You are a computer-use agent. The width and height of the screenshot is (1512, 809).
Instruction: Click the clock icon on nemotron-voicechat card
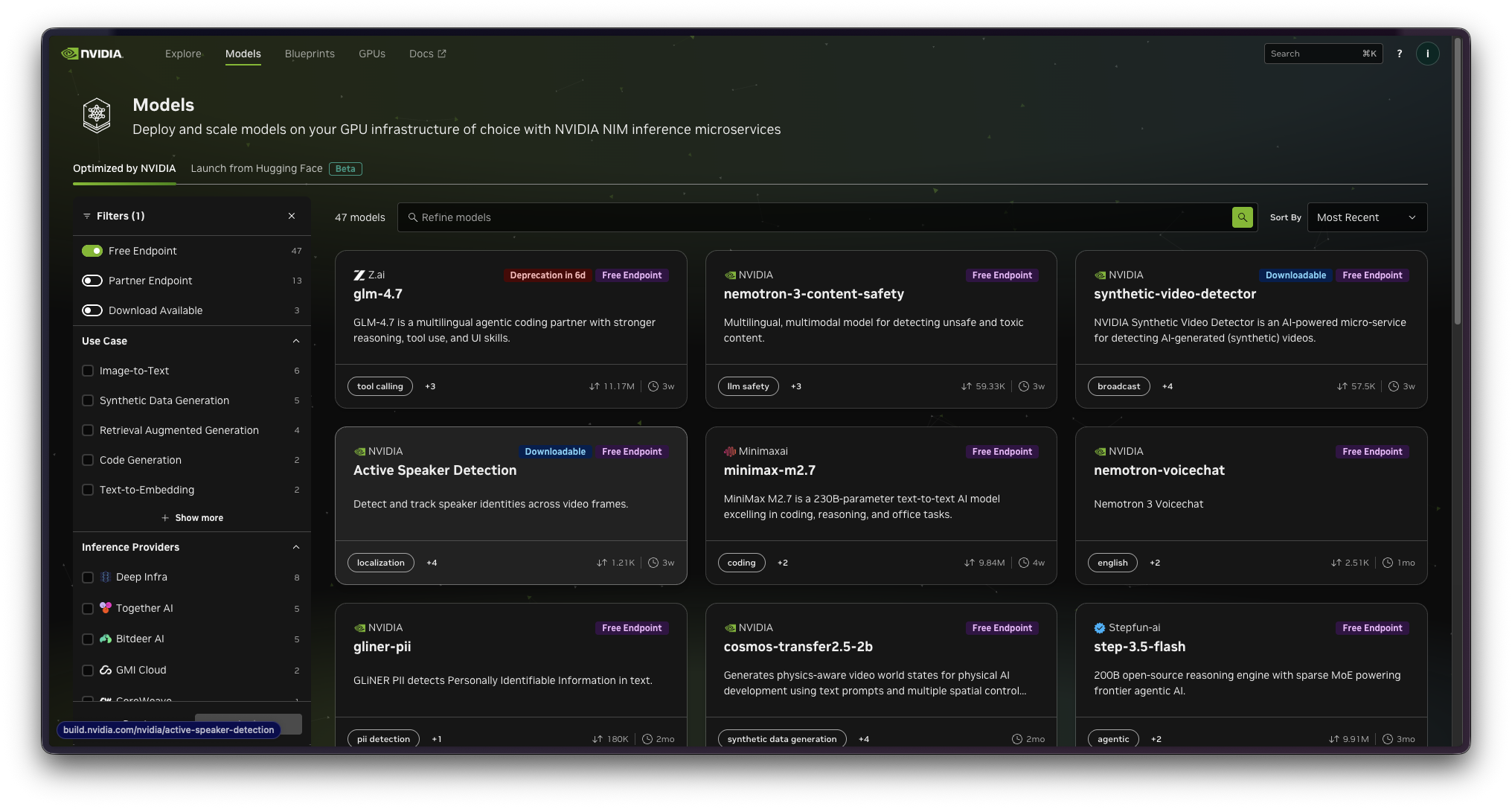1388,563
